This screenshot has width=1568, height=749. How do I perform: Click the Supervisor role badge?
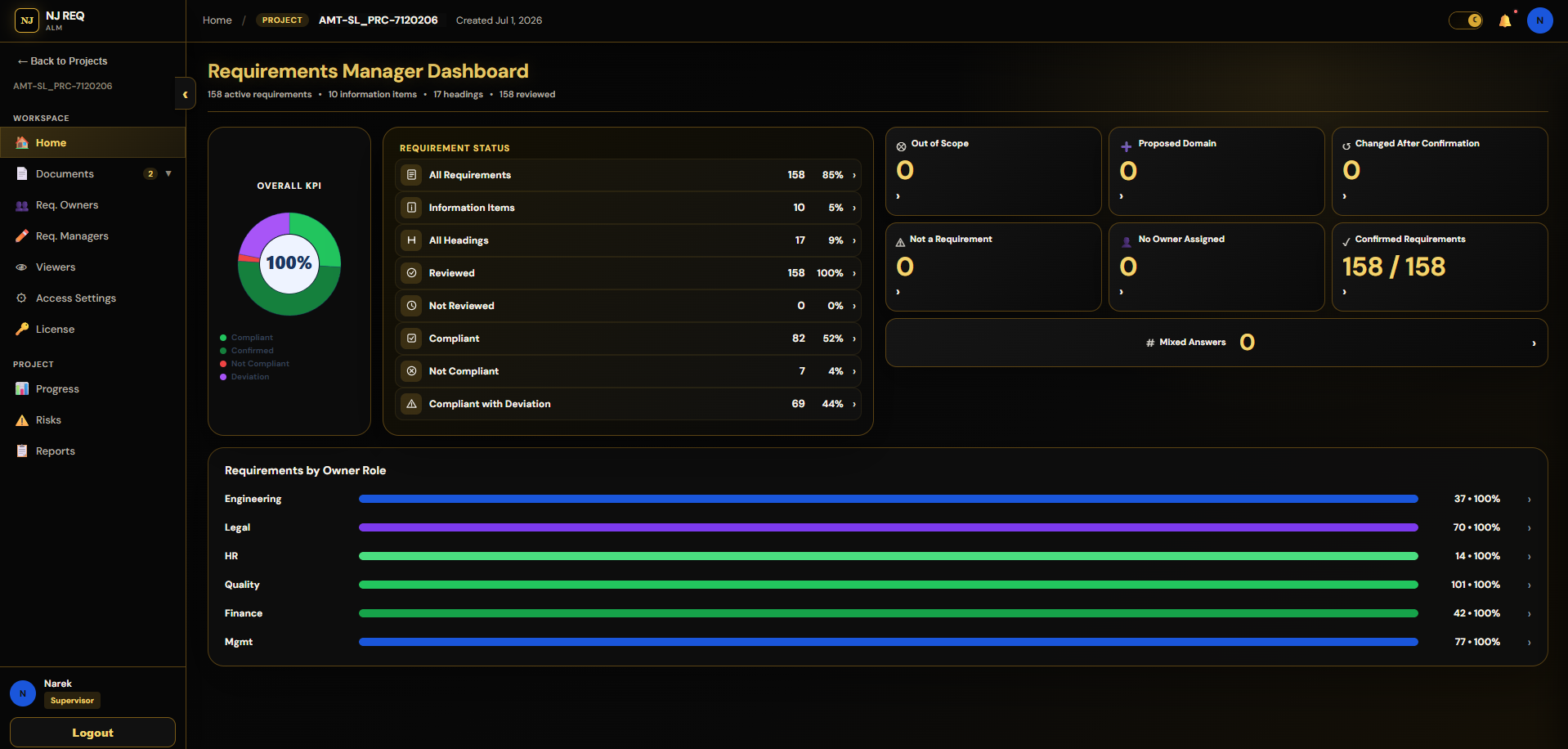[x=72, y=701]
